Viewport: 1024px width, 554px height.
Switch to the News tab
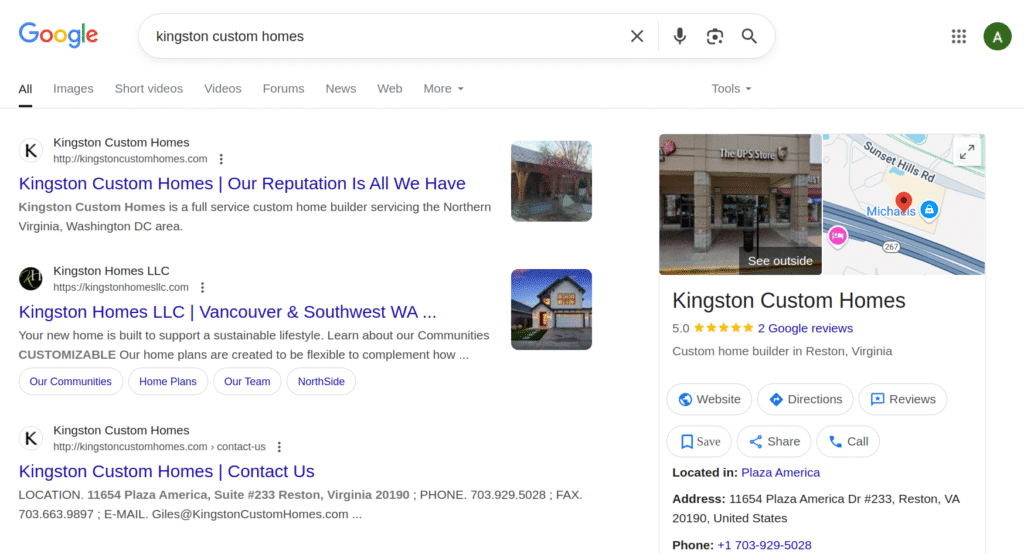pos(341,89)
